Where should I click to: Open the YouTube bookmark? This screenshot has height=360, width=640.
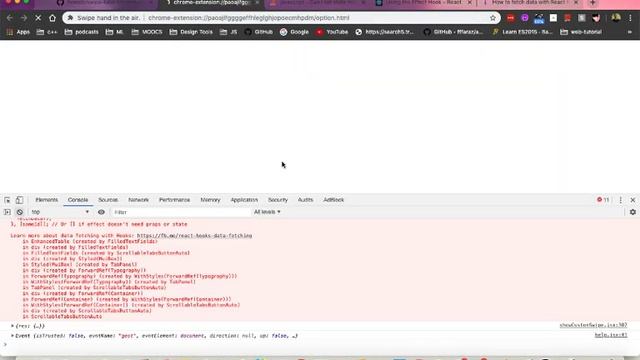point(332,32)
